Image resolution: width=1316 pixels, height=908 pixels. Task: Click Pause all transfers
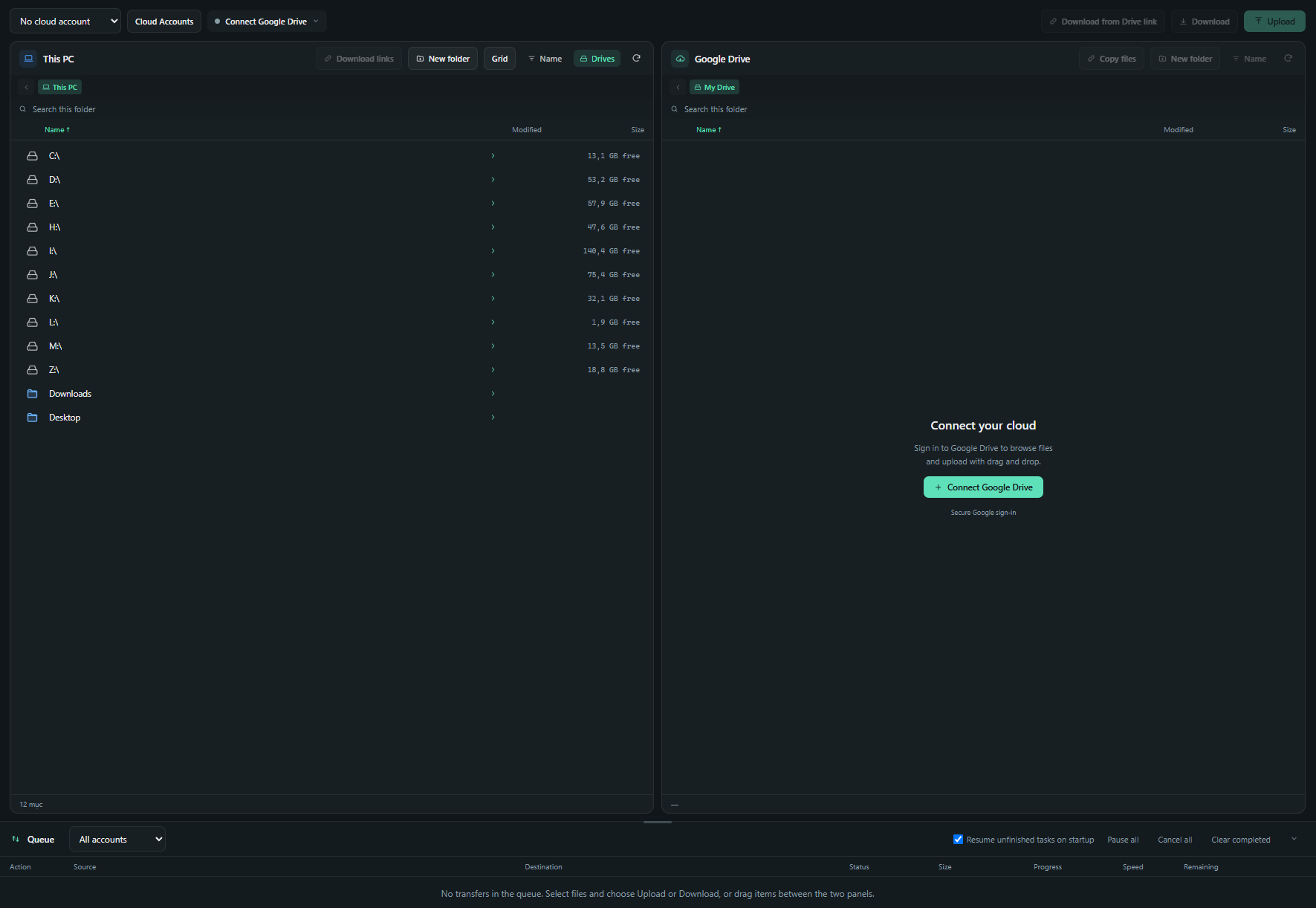[x=1123, y=840]
